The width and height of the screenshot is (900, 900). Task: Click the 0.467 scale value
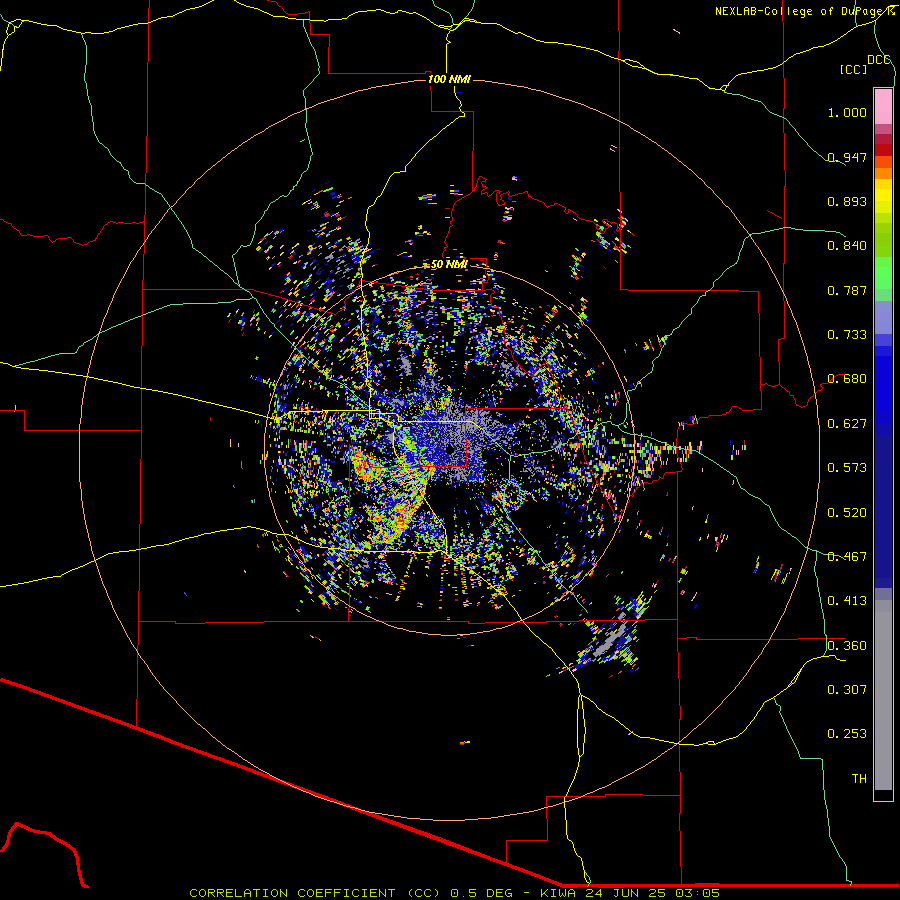coord(847,557)
